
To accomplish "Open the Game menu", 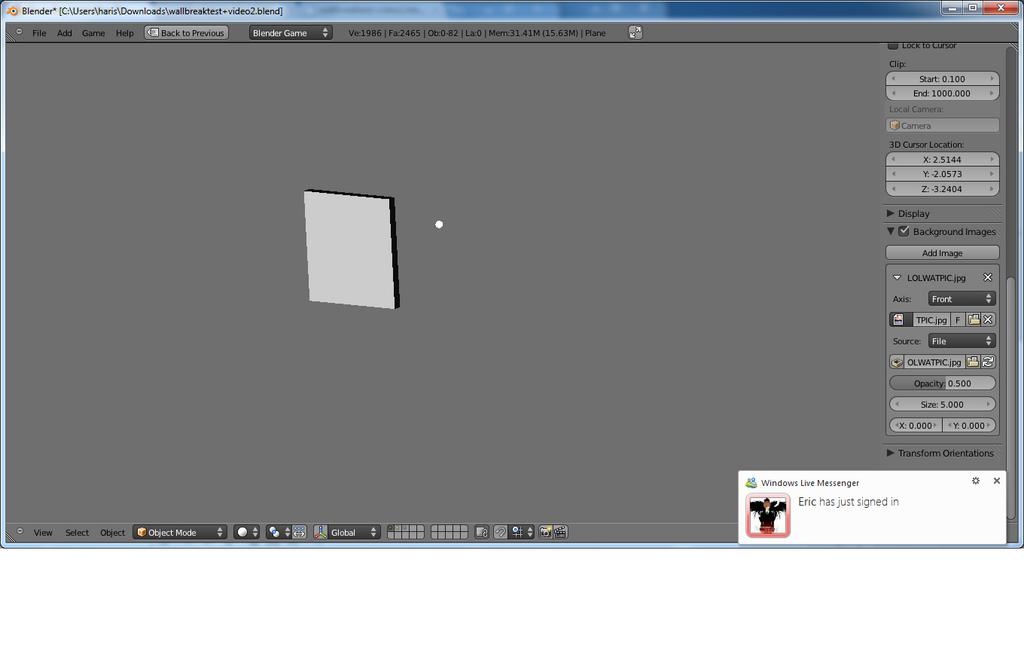I will click(93, 33).
